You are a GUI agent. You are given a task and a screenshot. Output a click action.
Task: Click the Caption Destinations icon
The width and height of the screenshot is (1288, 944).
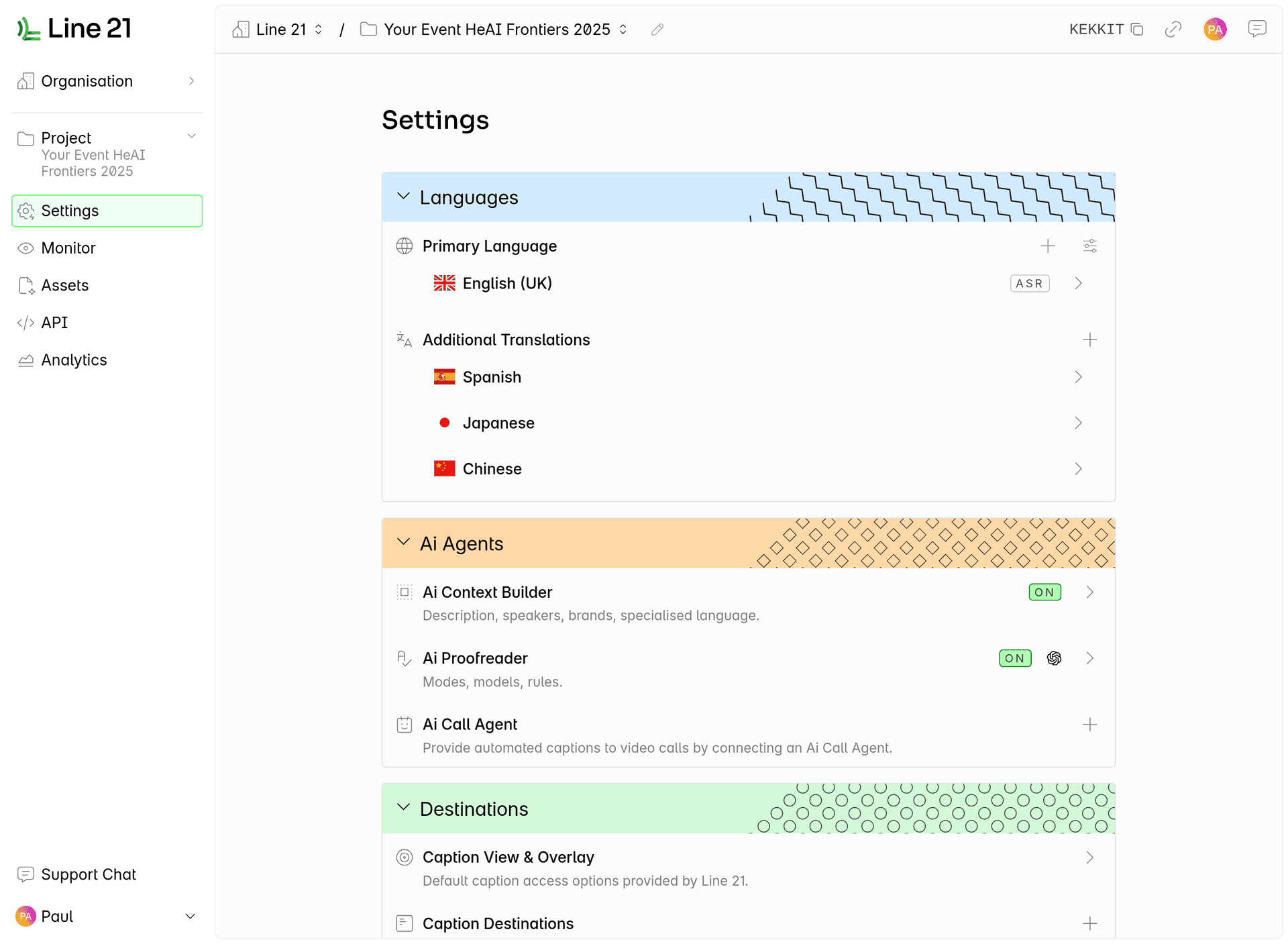[405, 924]
